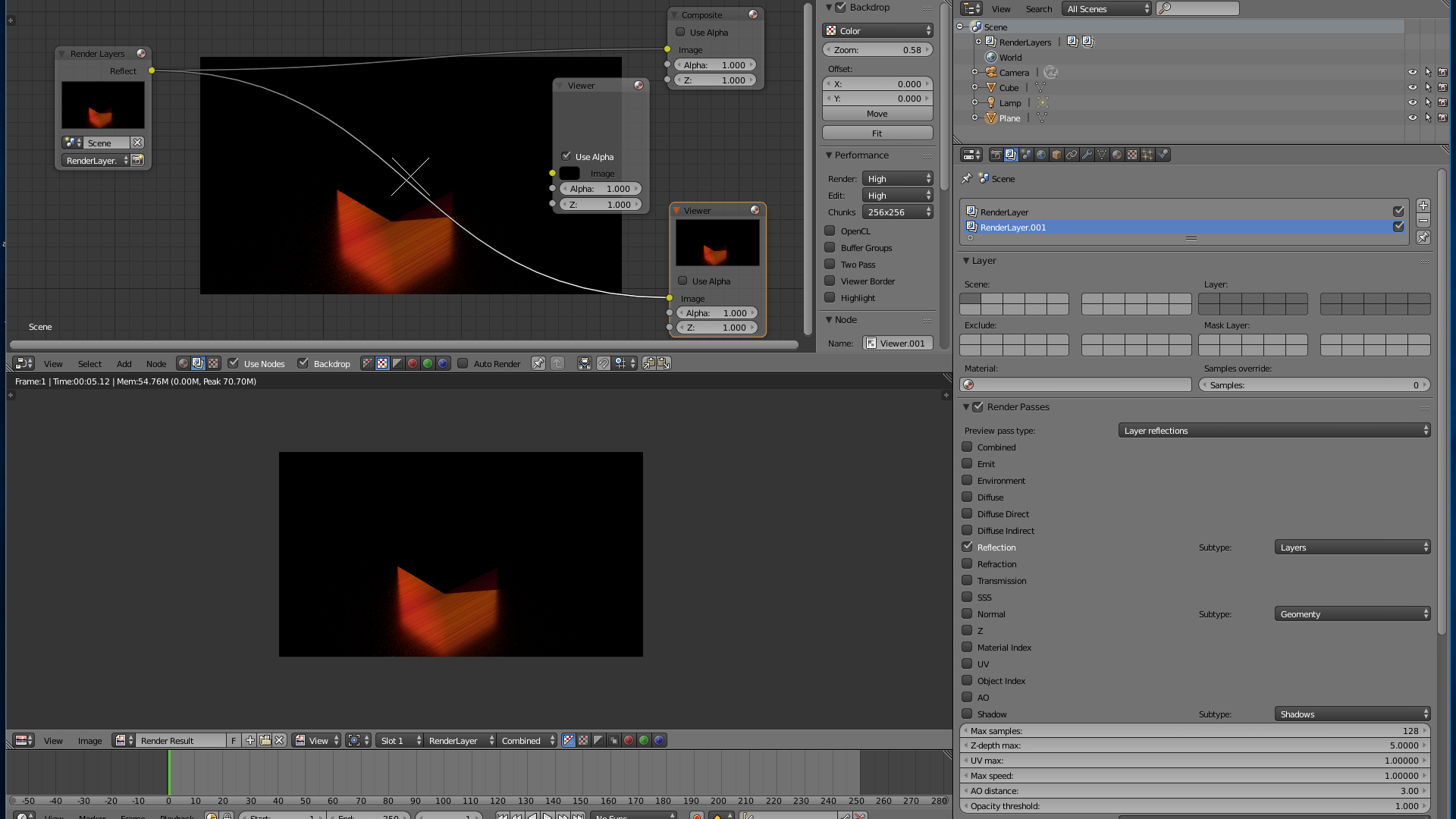Show red channel in node editor backdrop

[x=413, y=364]
